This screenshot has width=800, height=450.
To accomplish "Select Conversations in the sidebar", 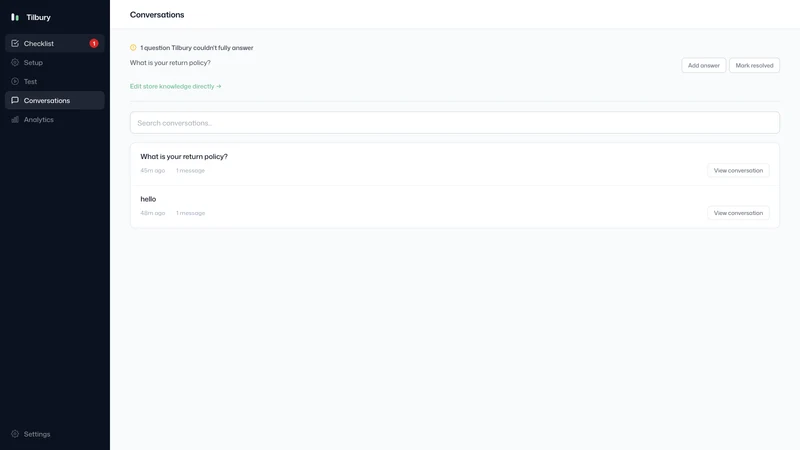I will [x=55, y=101].
